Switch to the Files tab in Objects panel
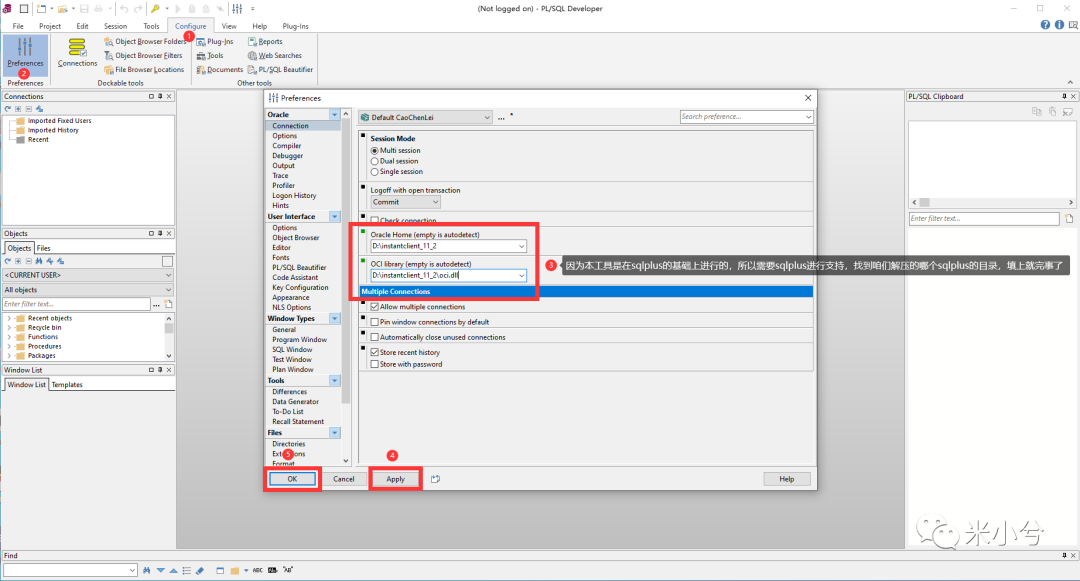Image resolution: width=1080 pixels, height=581 pixels. (43, 249)
